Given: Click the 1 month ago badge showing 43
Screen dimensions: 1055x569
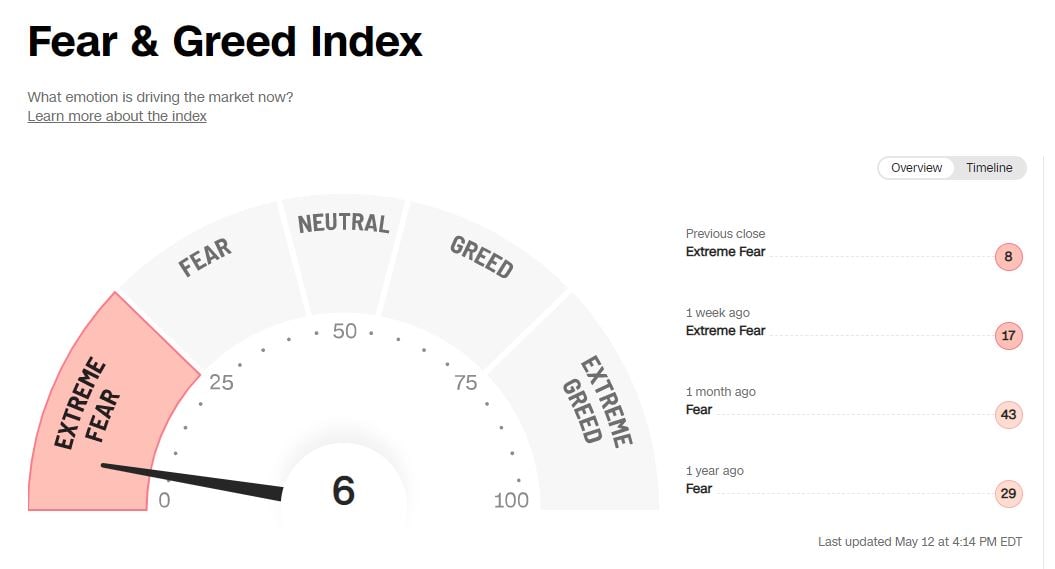Looking at the screenshot, I should pyautogui.click(x=1008, y=415).
